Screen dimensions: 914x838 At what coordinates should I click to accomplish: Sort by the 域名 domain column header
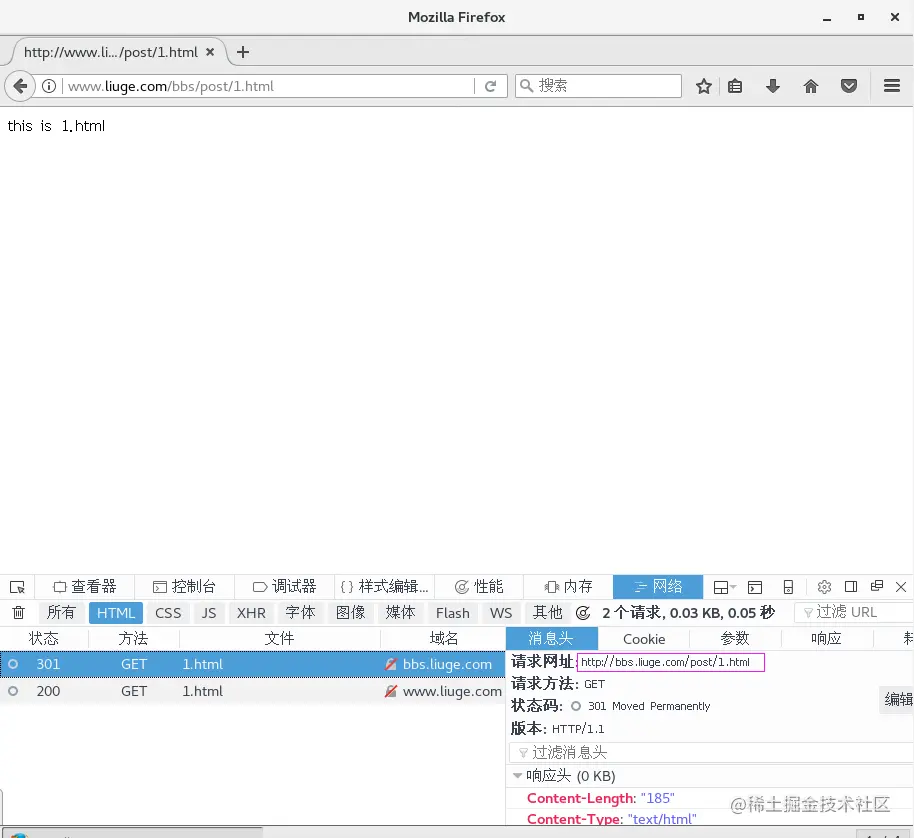point(444,639)
